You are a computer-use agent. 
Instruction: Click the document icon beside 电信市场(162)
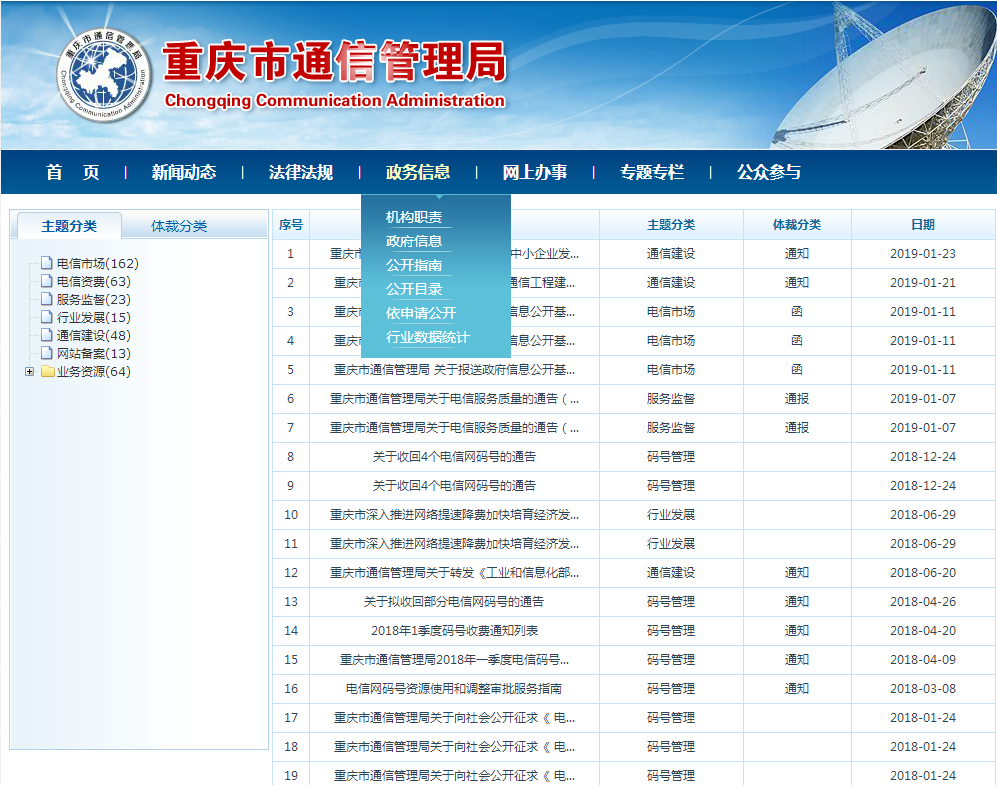coord(46,264)
